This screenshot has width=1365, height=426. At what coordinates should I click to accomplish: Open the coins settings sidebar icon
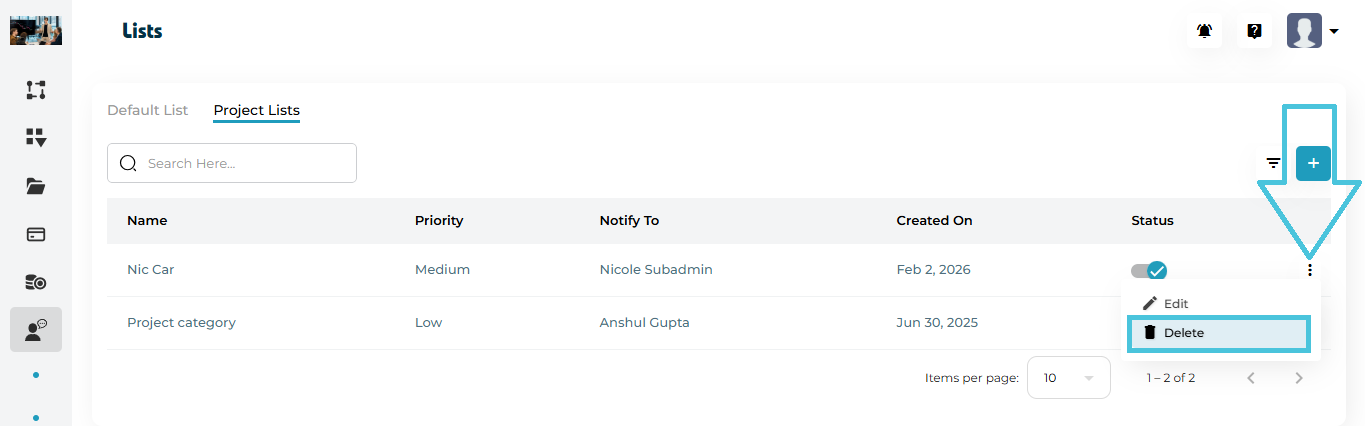(x=36, y=283)
